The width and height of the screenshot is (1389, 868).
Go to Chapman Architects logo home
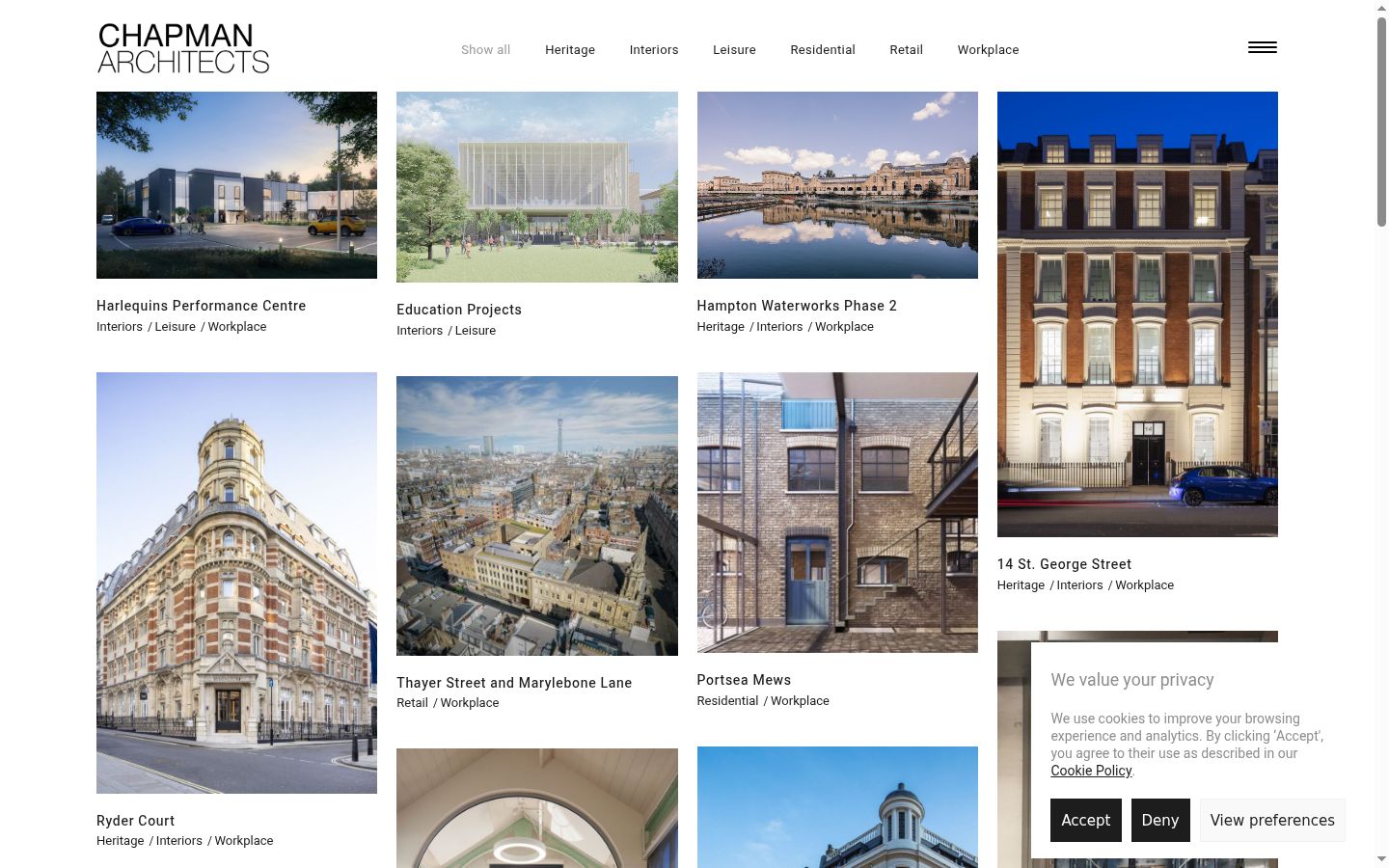click(x=183, y=48)
